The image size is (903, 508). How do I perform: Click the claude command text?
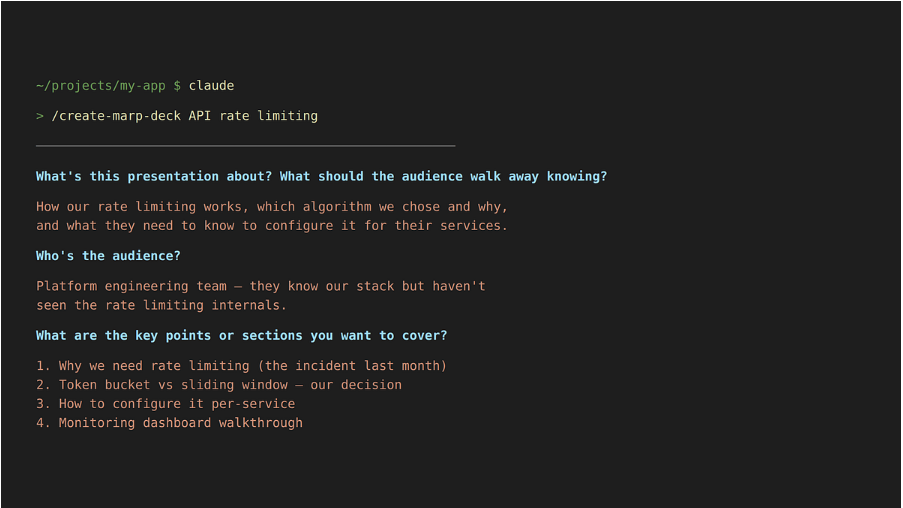(211, 86)
